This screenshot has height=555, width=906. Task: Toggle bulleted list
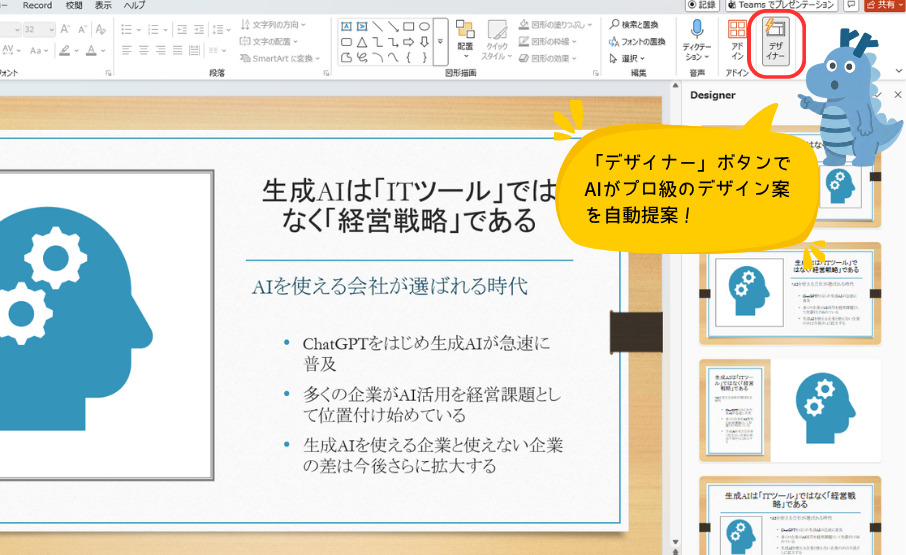tap(129, 29)
